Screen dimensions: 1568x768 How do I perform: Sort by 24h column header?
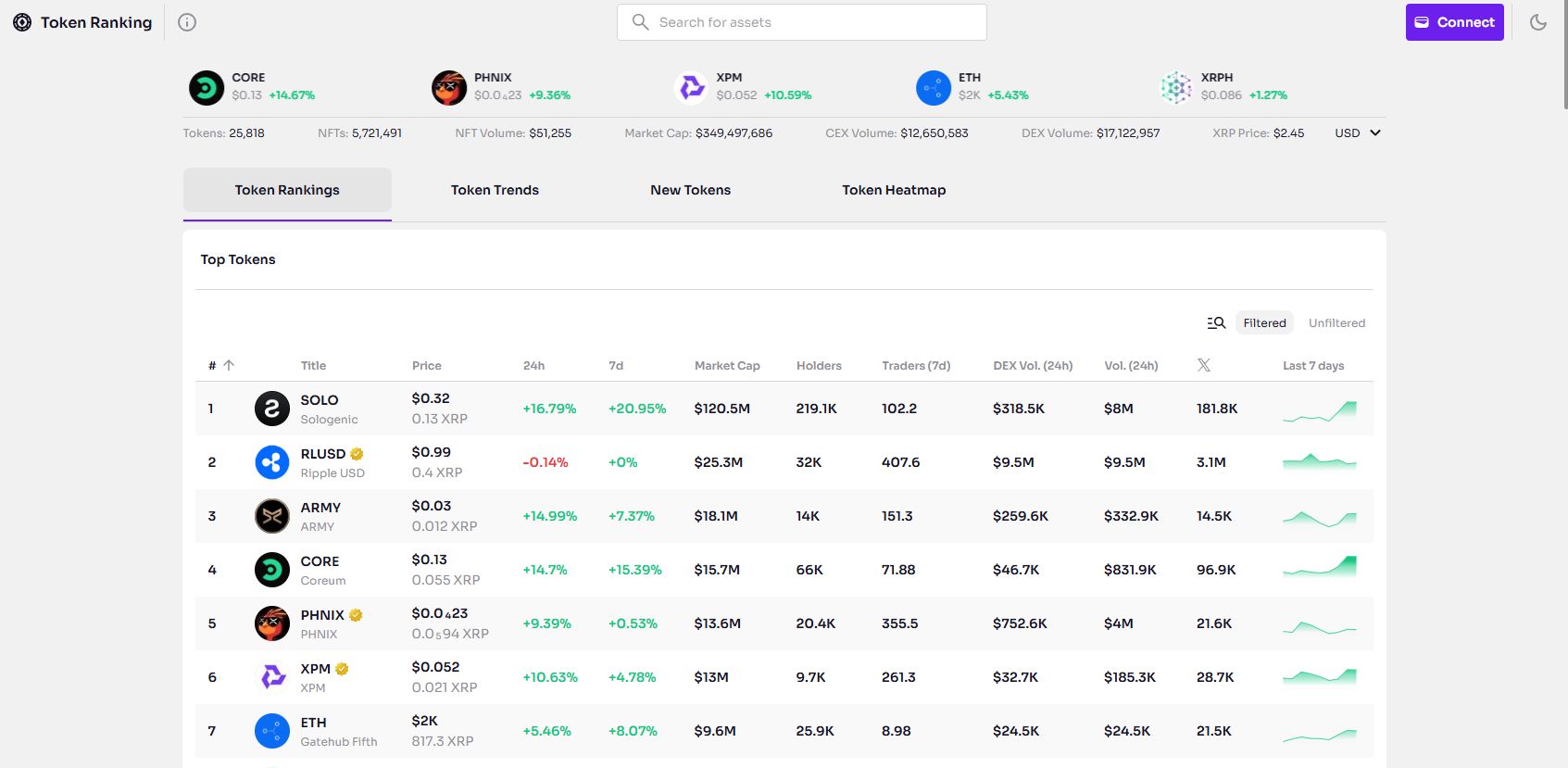[x=533, y=365]
